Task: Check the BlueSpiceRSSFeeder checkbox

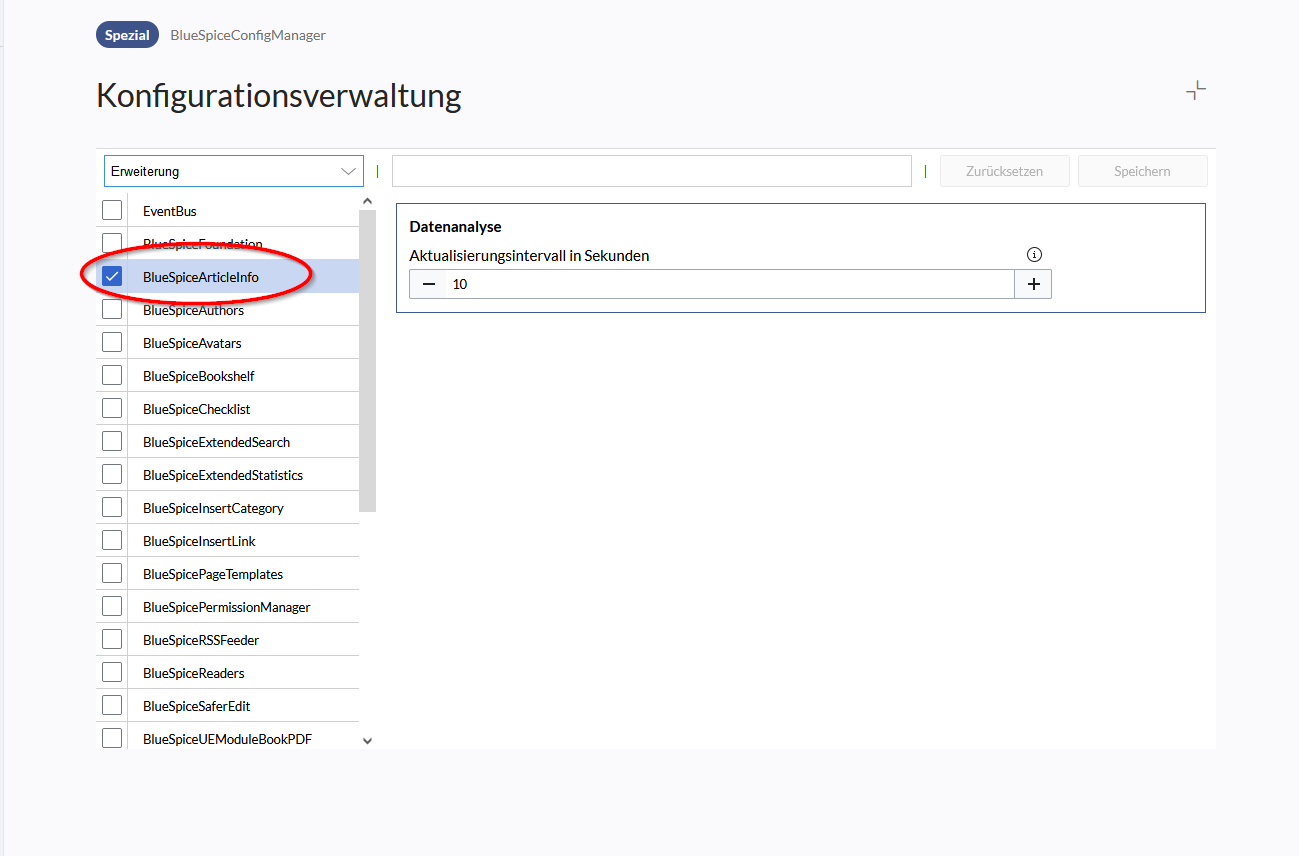Action: point(112,639)
